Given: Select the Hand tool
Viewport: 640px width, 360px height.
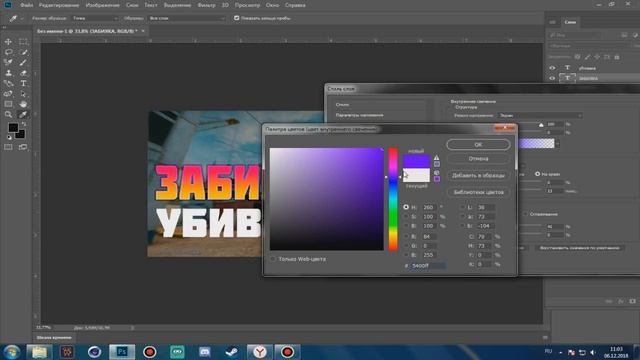Looking at the screenshot, I should [x=23, y=104].
